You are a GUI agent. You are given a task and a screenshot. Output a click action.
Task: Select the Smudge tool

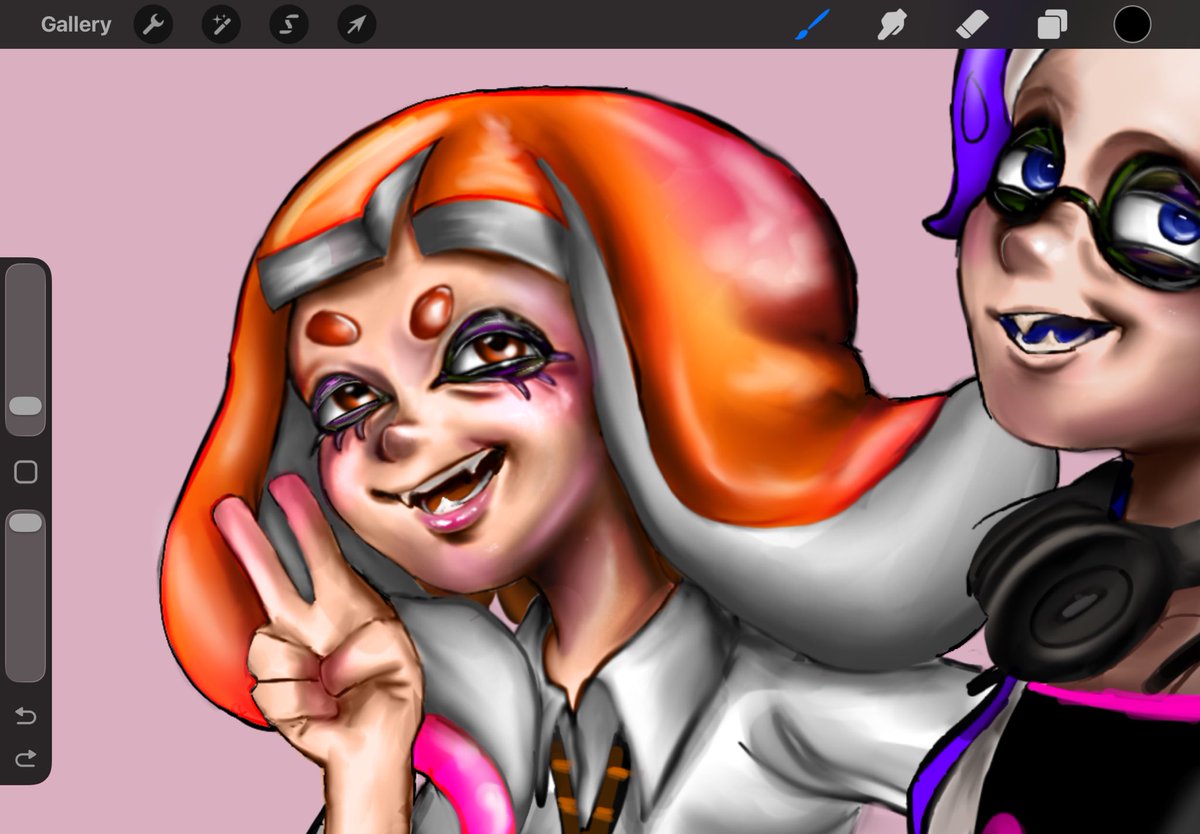tap(891, 25)
